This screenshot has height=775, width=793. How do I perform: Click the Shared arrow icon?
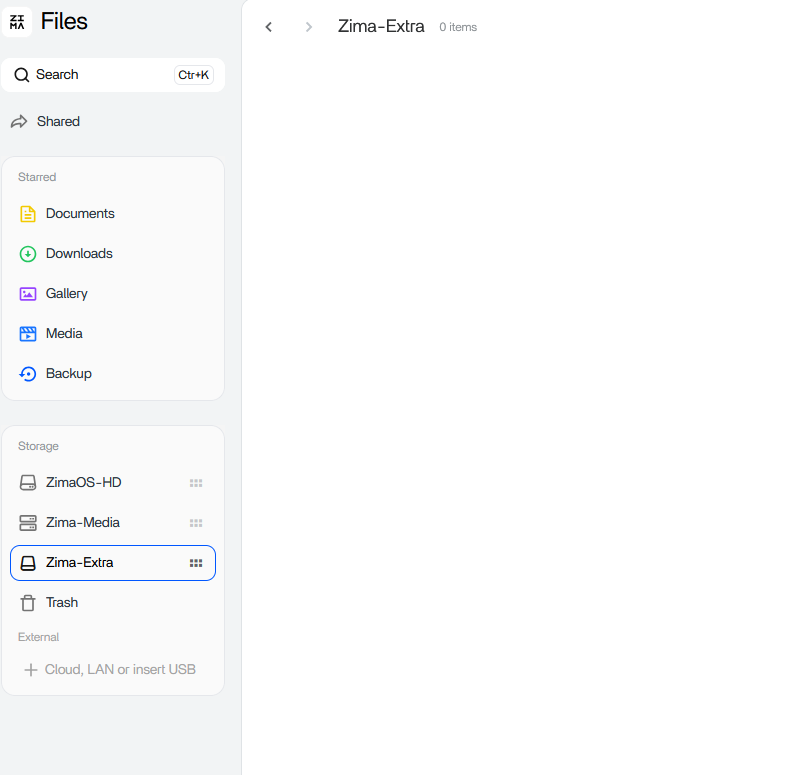tap(19, 122)
